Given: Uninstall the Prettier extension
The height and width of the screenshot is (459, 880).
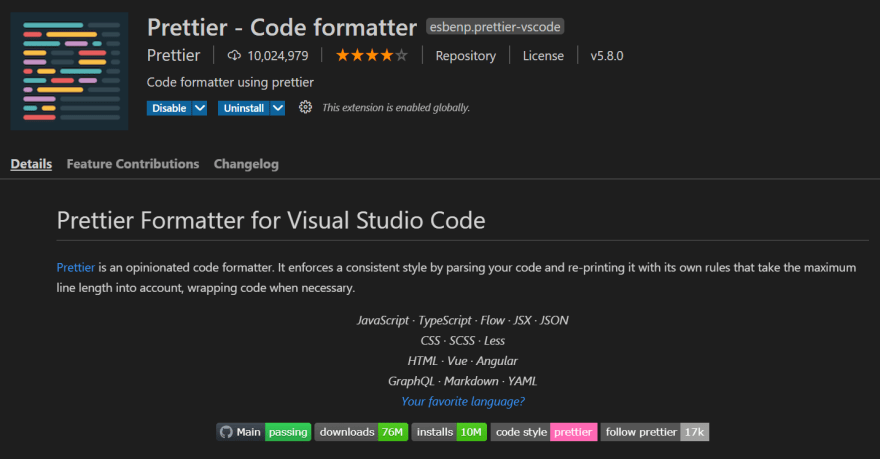Looking at the screenshot, I should [x=244, y=108].
